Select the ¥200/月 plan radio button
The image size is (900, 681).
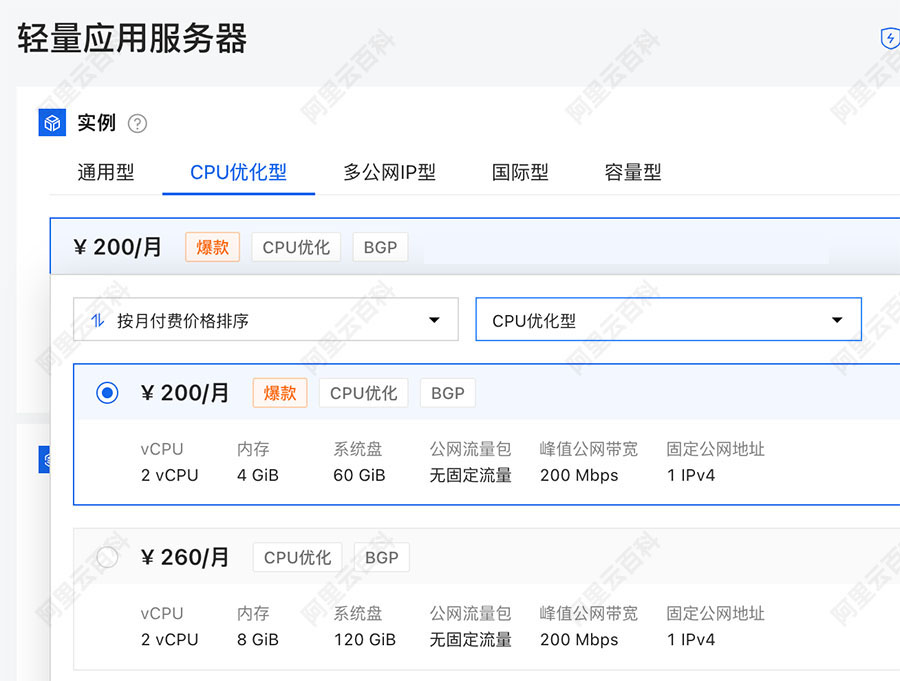(x=106, y=392)
